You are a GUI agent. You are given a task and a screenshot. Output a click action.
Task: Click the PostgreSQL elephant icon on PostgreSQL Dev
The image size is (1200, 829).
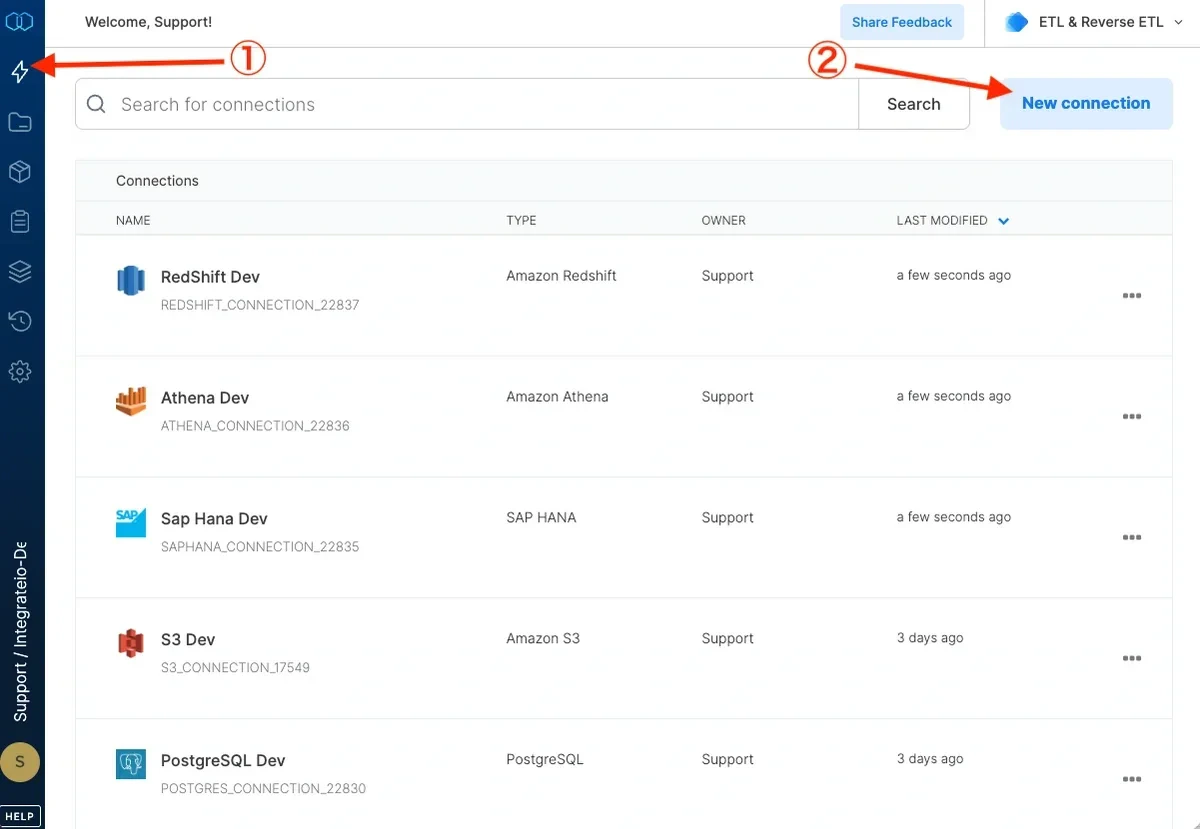point(131,762)
